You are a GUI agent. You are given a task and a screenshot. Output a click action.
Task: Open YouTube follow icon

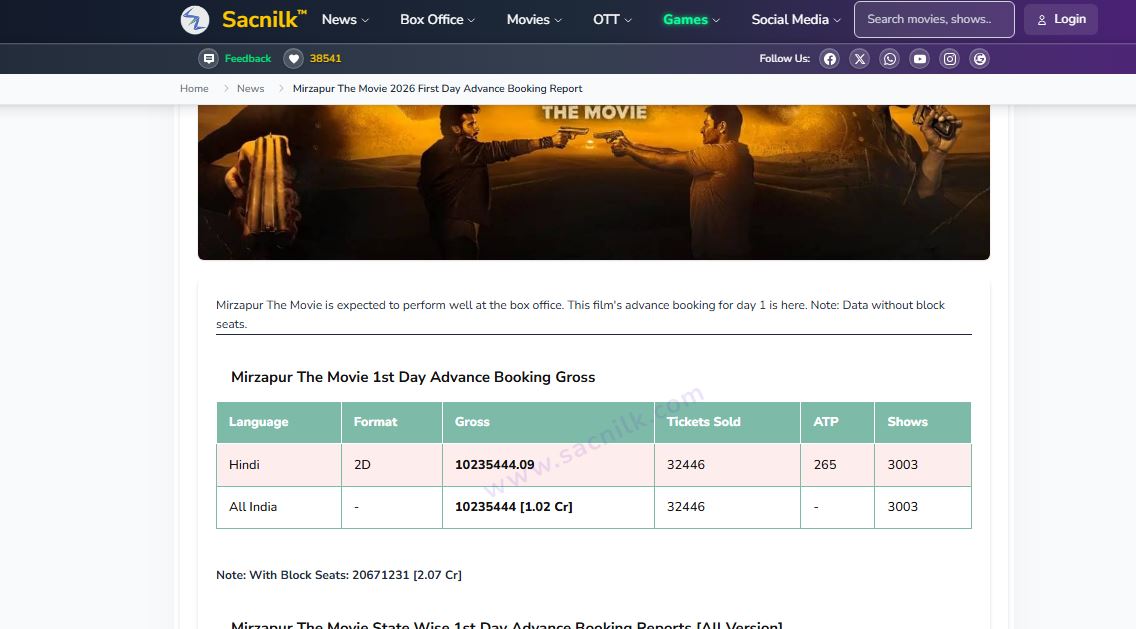(919, 59)
